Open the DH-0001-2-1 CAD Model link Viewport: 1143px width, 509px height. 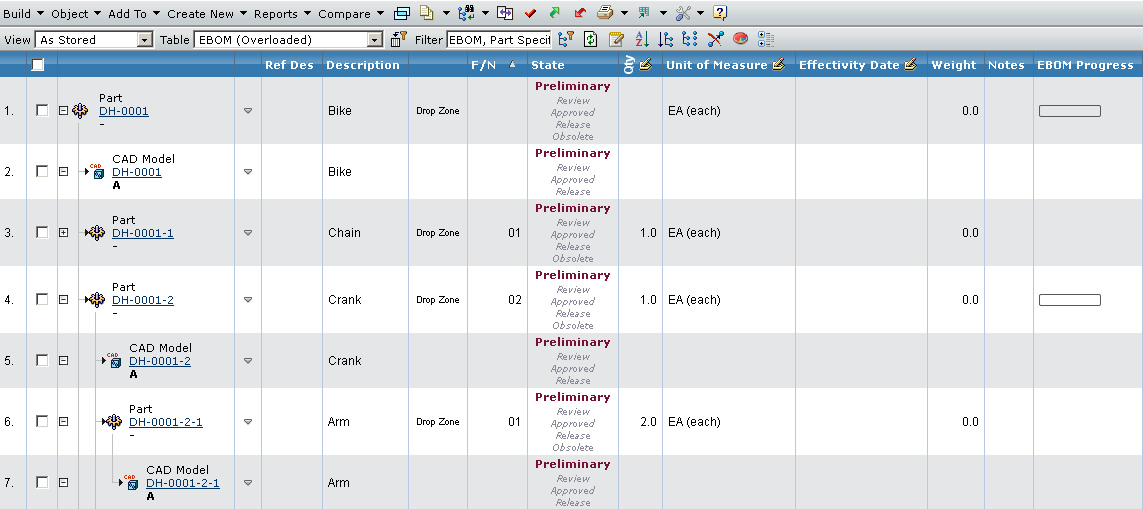click(x=182, y=483)
